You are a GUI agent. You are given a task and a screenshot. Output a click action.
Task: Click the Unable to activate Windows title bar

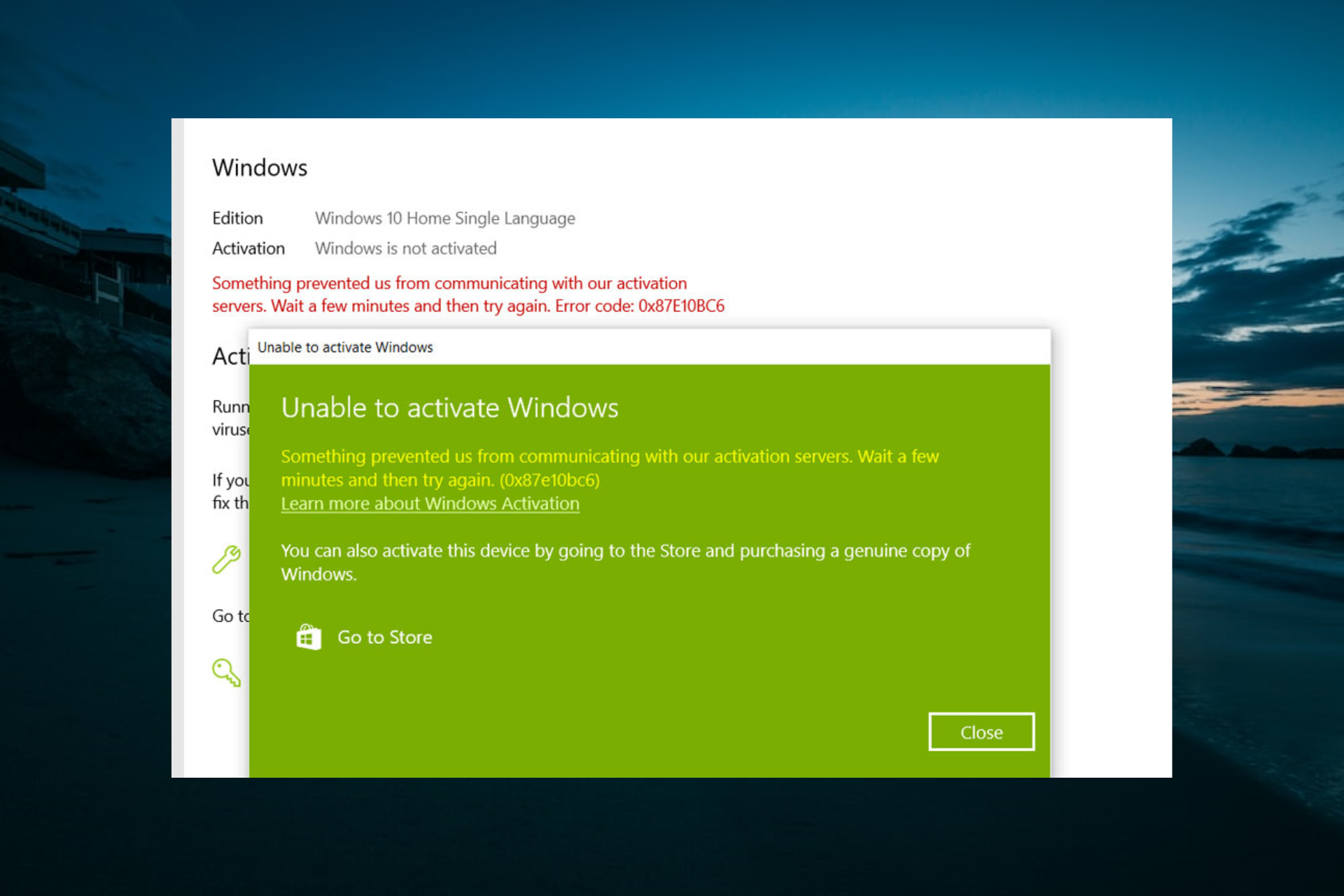click(650, 347)
